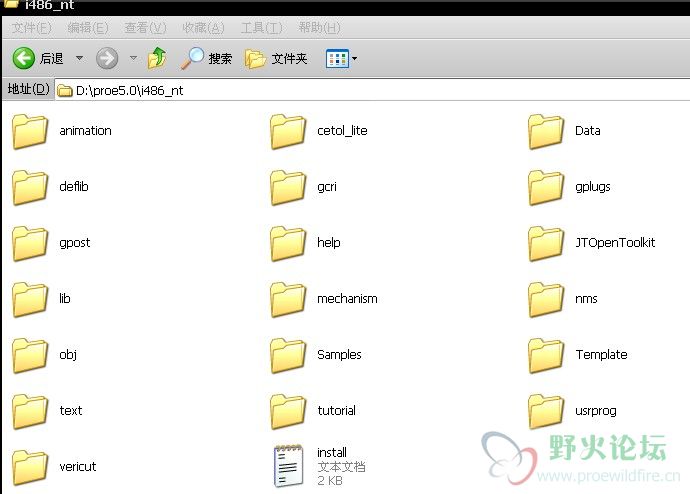The image size is (690, 494).
Task: Click the address bar path field
Action: click(372, 90)
